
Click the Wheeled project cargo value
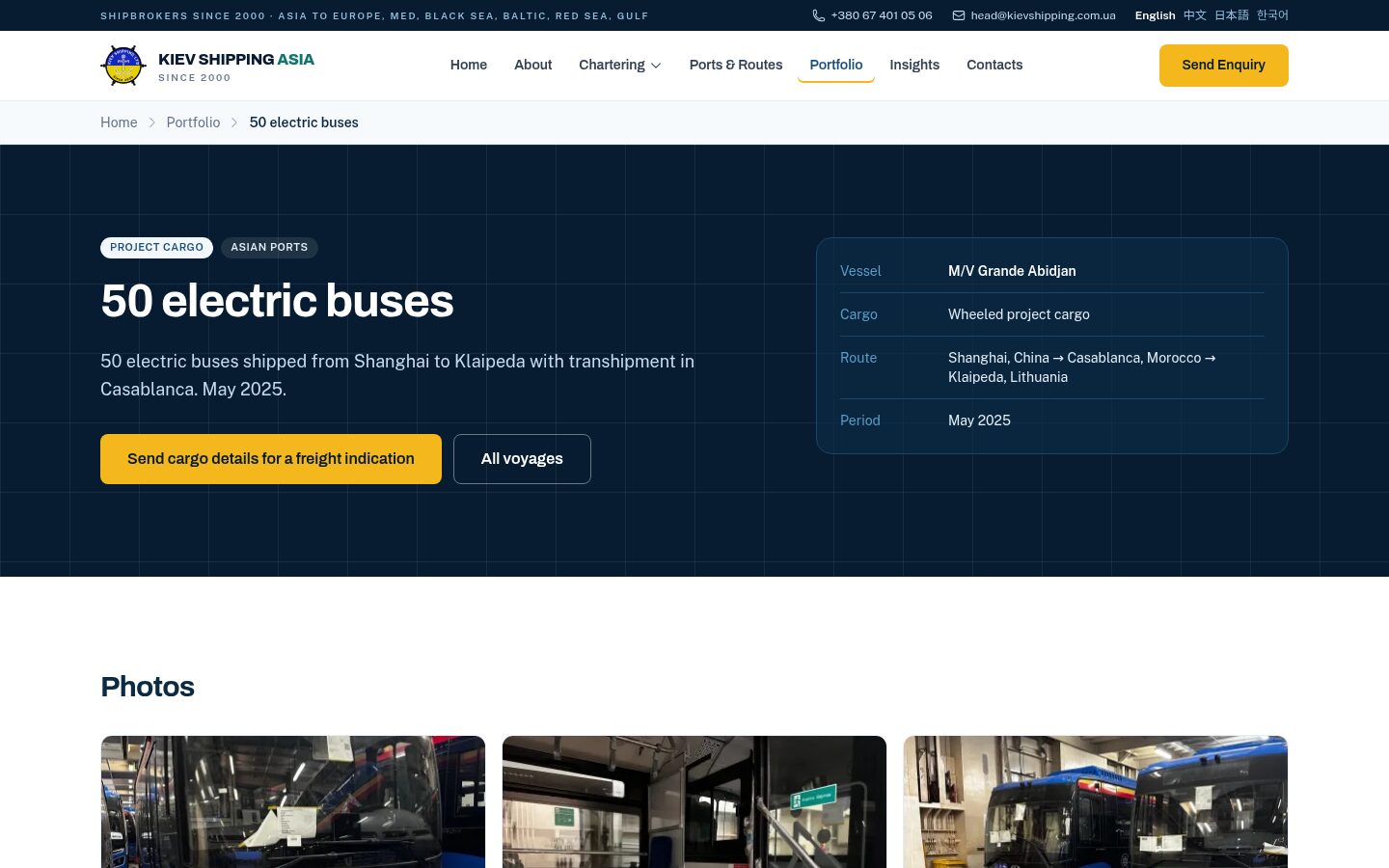[1019, 314]
